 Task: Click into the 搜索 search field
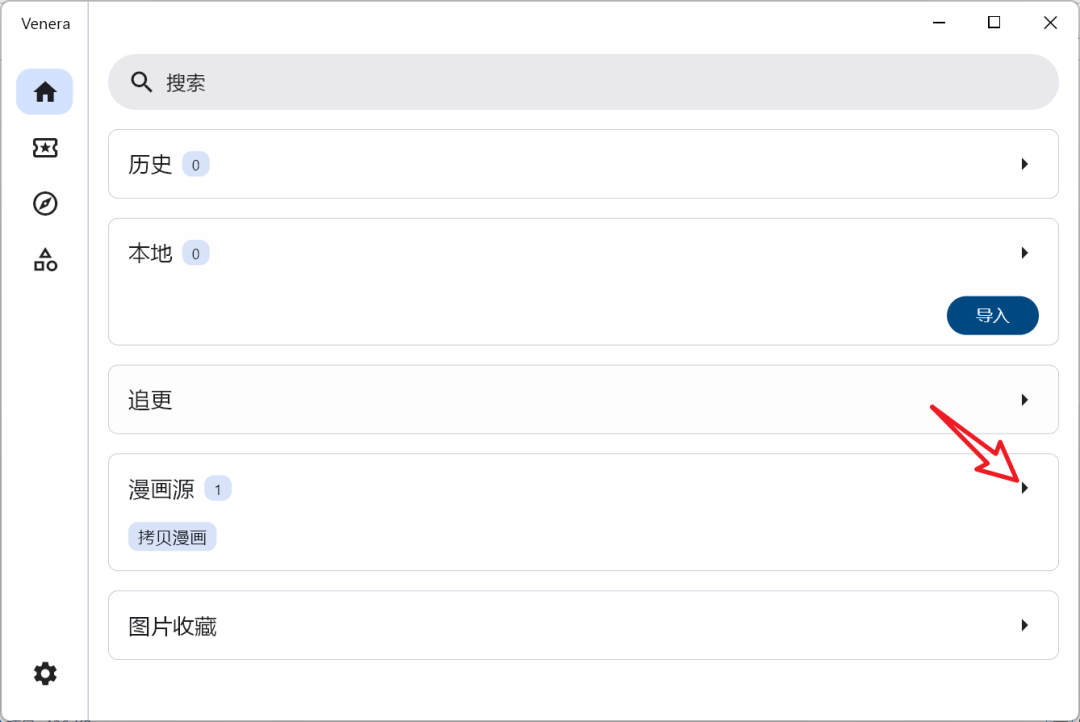(600, 82)
